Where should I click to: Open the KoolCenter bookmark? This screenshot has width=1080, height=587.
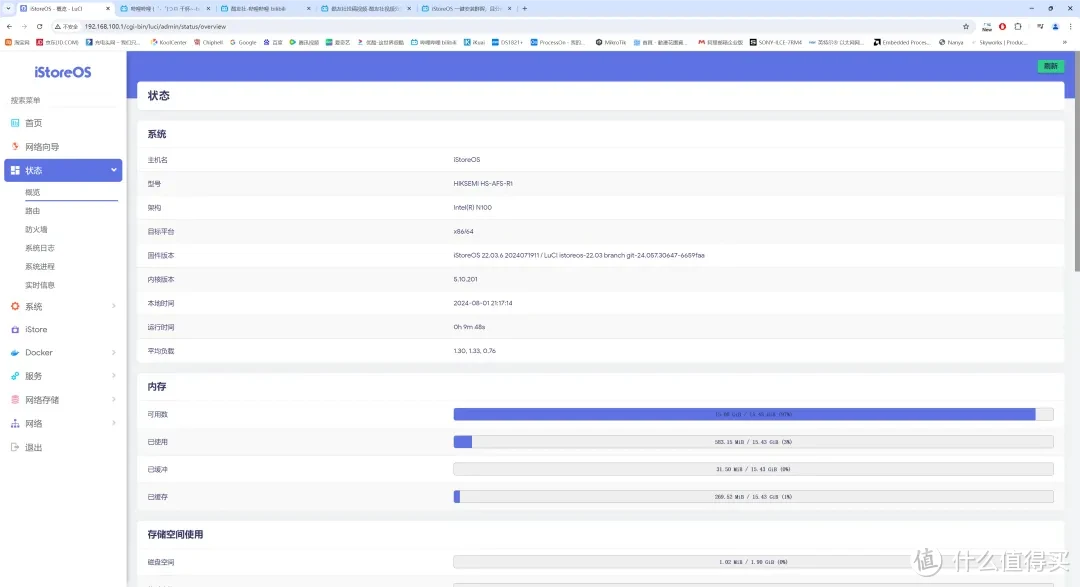(170, 43)
